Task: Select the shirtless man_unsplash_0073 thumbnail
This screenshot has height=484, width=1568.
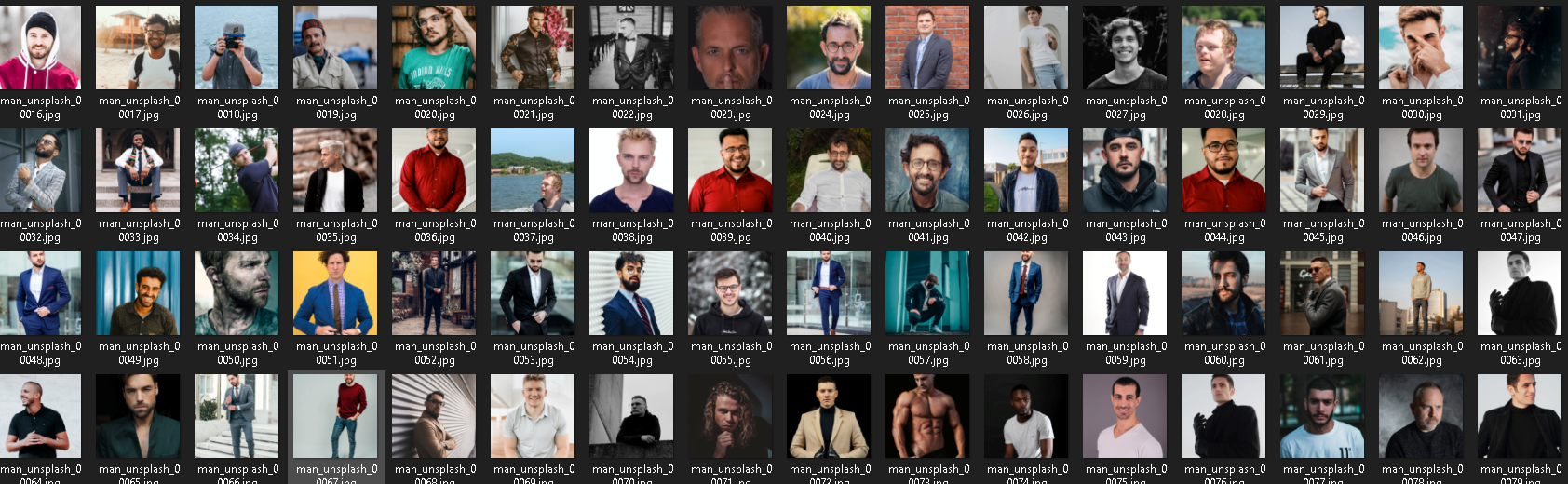Action: point(927,416)
